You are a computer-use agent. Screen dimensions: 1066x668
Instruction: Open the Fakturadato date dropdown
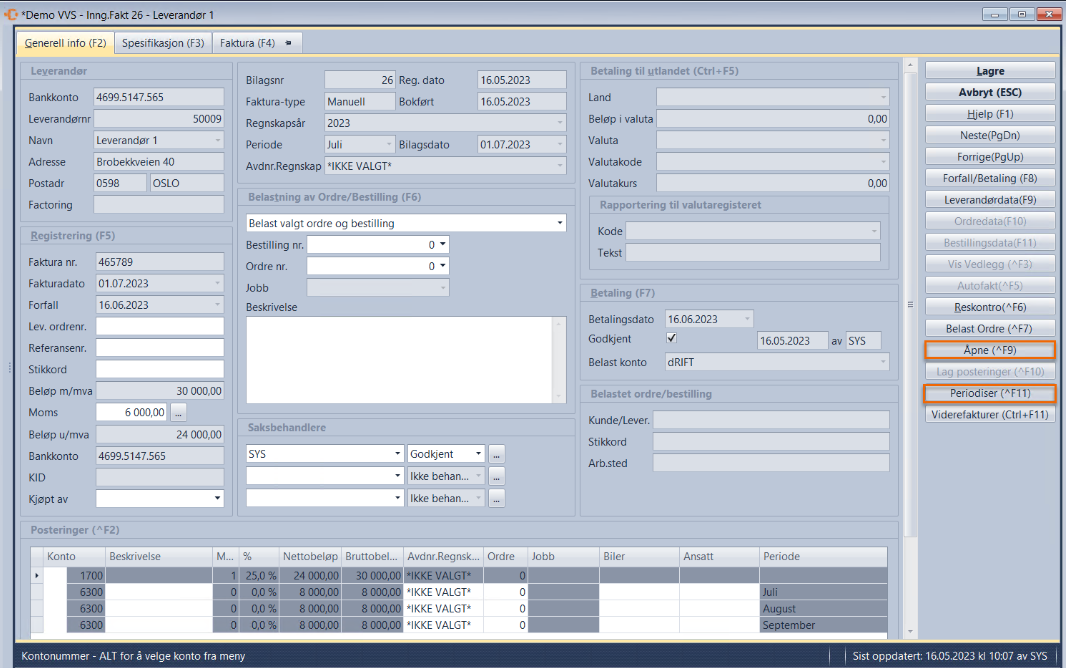tap(218, 283)
